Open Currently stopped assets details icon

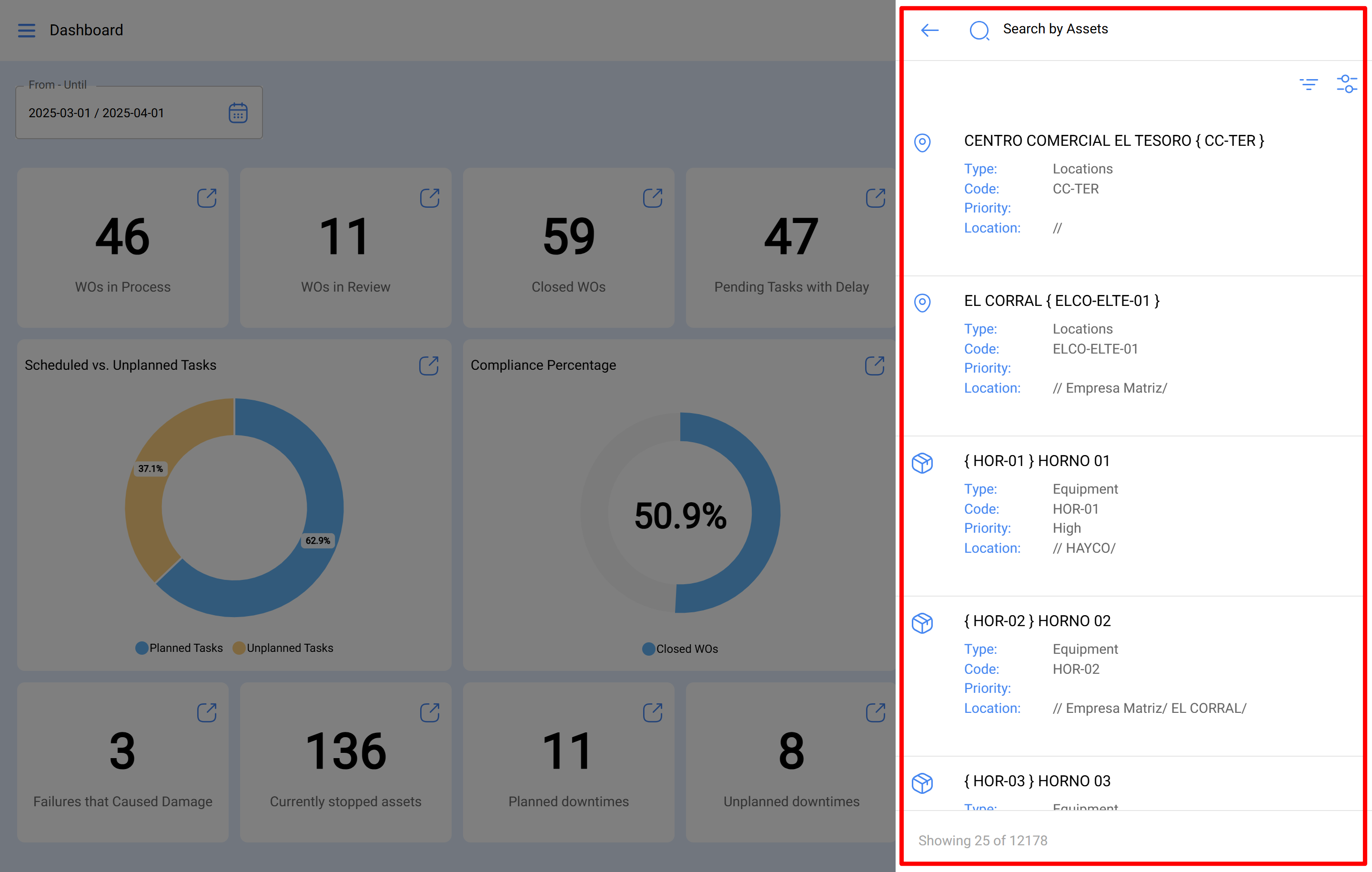430,712
